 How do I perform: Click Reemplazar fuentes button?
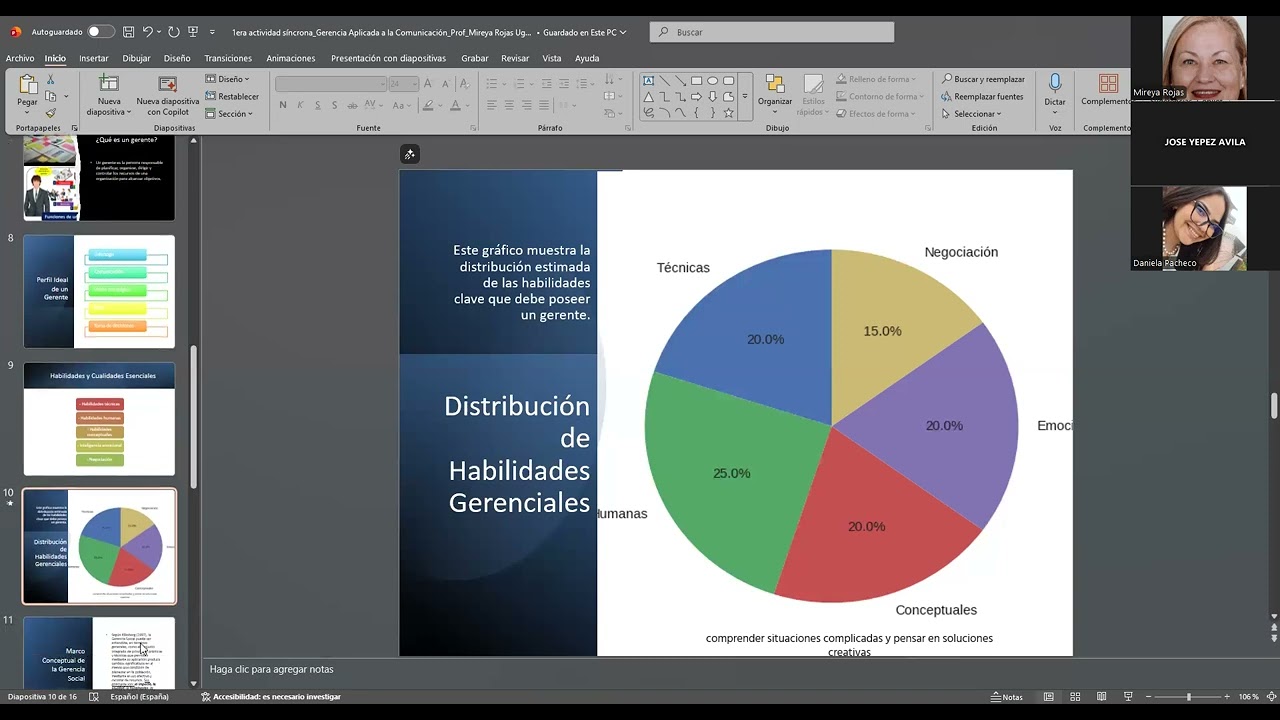(x=982, y=97)
